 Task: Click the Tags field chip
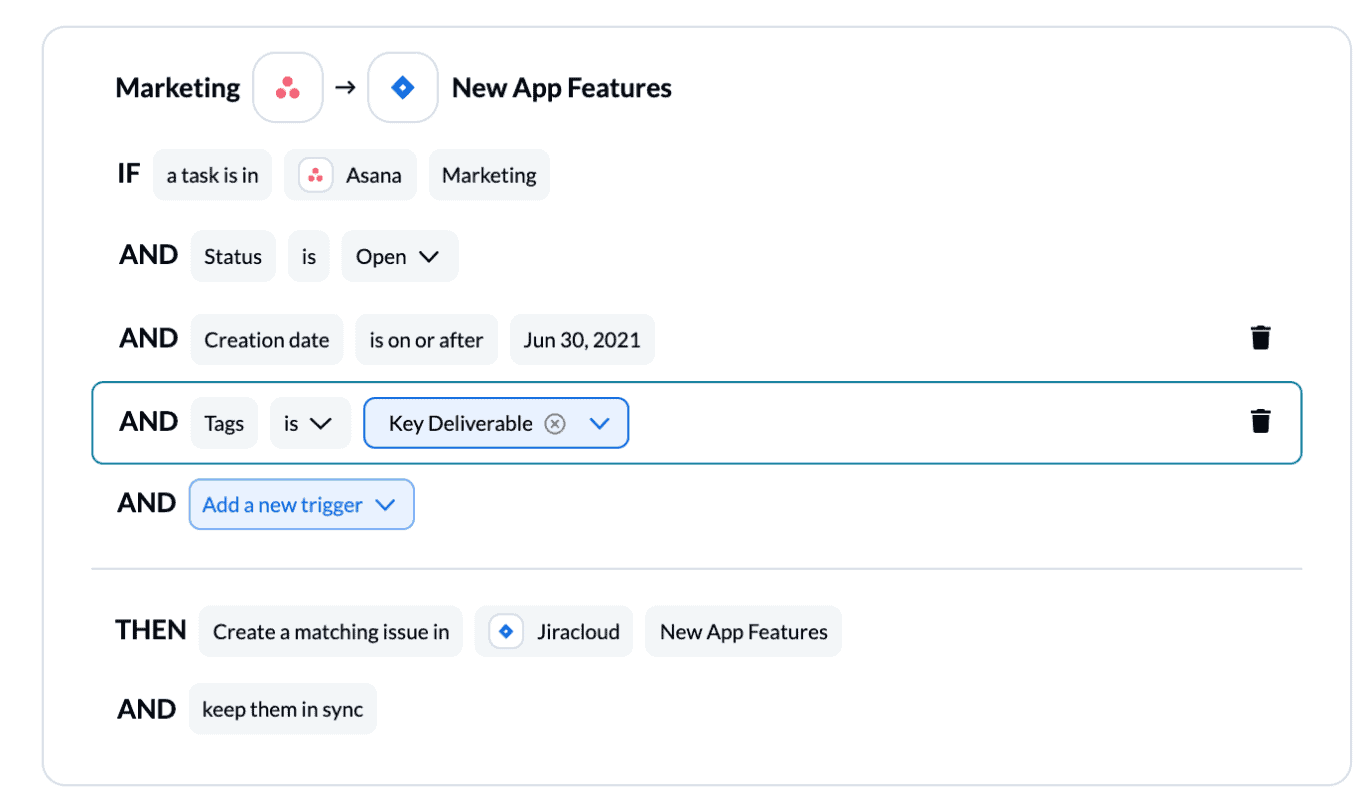pos(224,423)
